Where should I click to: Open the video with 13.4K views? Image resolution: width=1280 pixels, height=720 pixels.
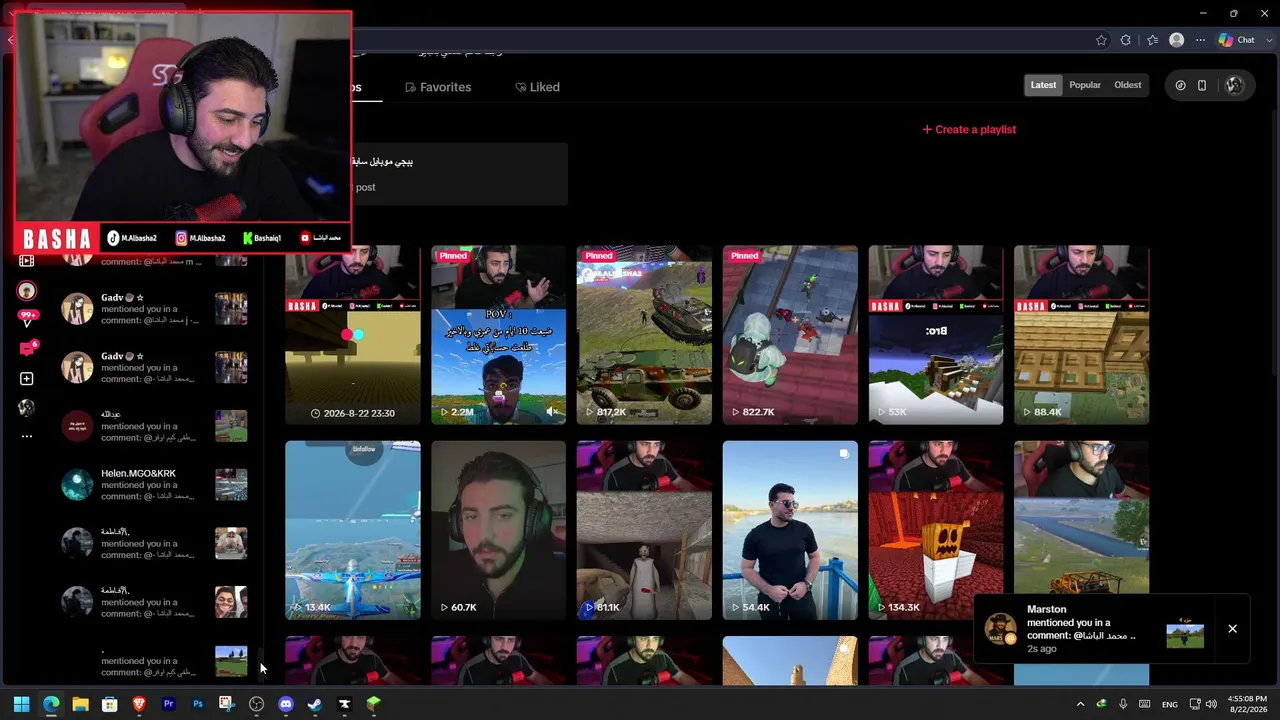tap(353, 530)
